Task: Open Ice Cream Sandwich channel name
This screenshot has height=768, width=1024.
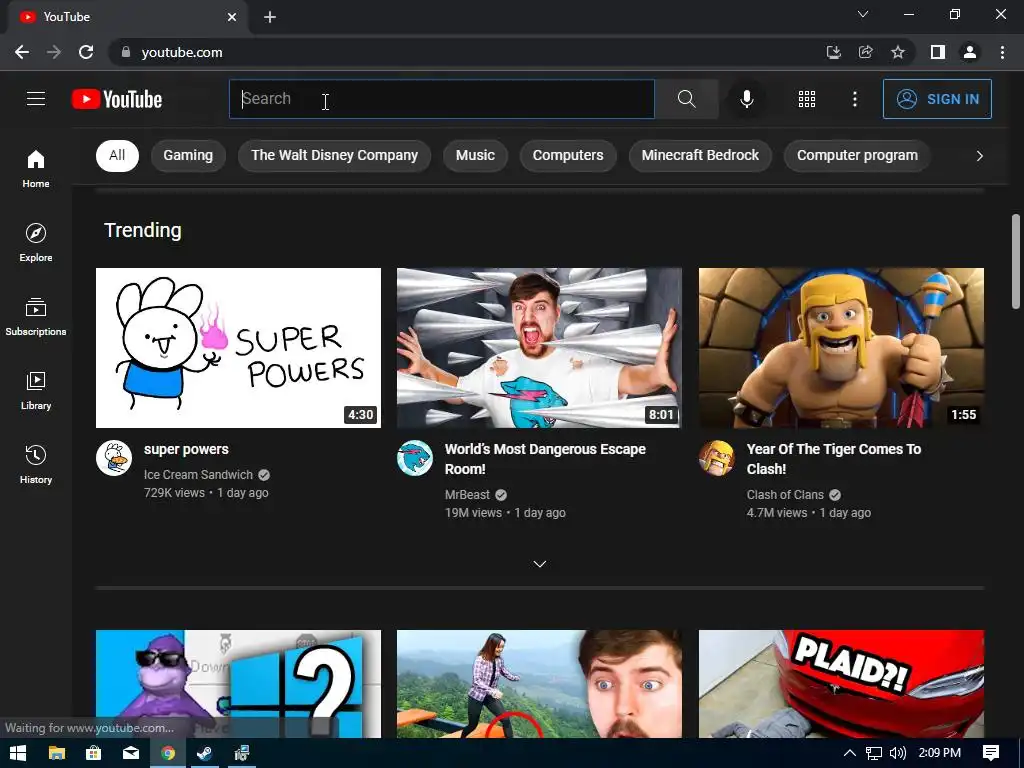Action: 198,475
